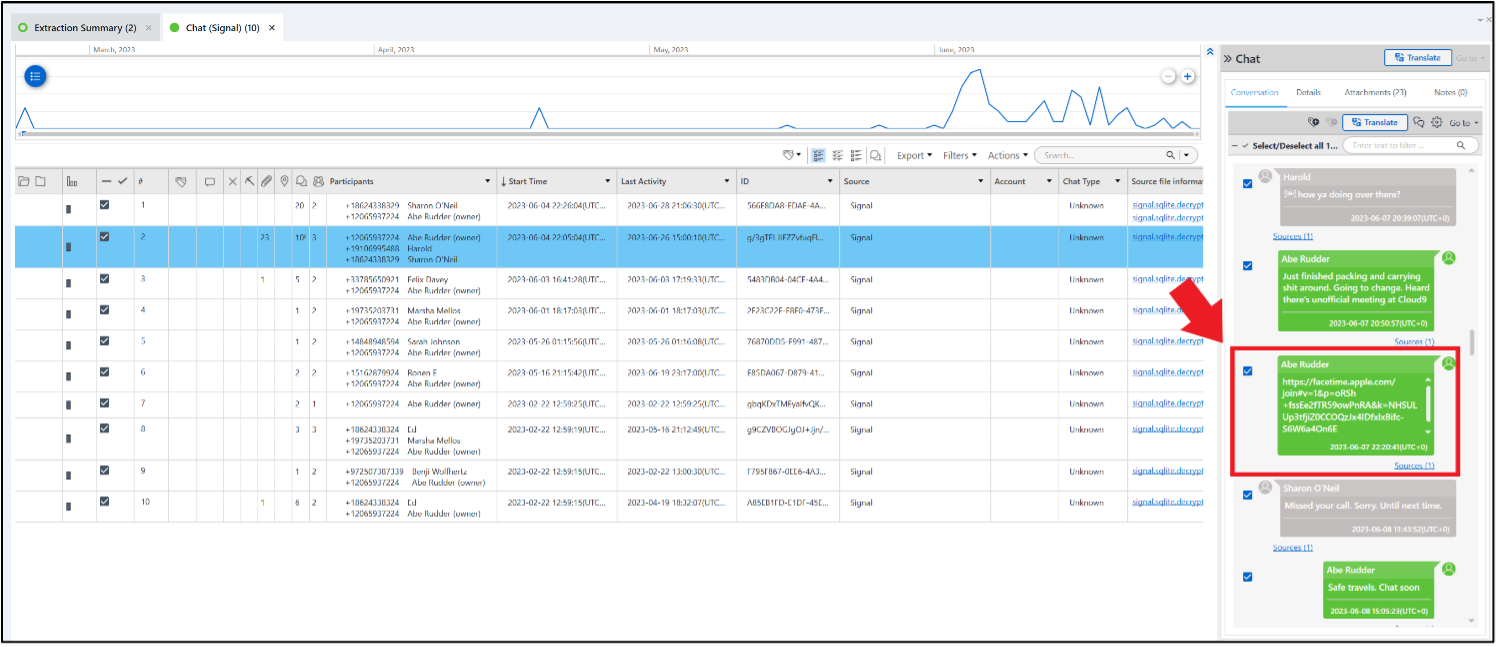Open the Export dropdown menu

pyautogui.click(x=913, y=155)
